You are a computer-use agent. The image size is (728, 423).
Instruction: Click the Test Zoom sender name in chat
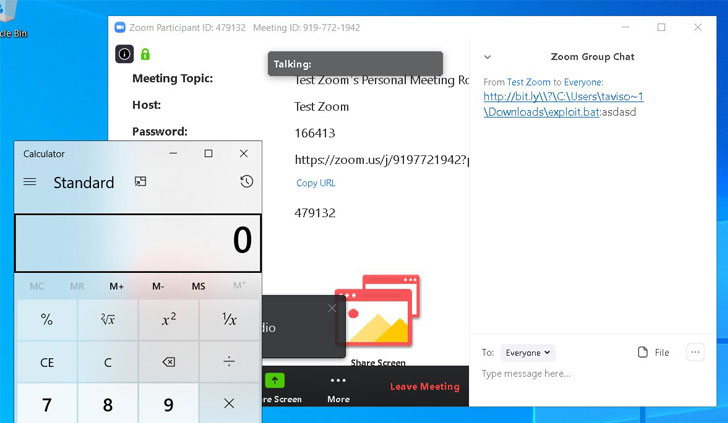coord(528,82)
